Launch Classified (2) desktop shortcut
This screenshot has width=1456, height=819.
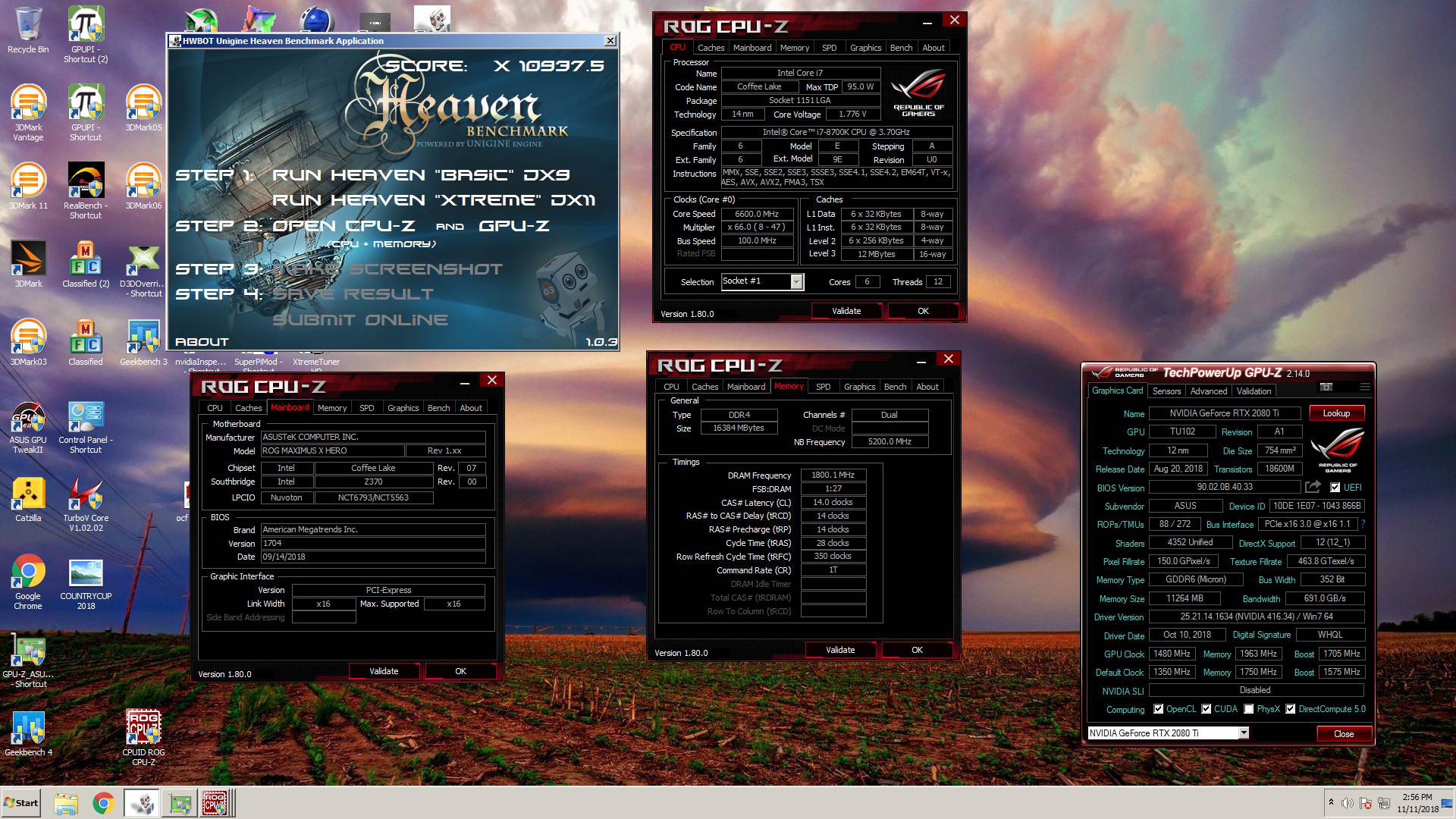(x=86, y=264)
